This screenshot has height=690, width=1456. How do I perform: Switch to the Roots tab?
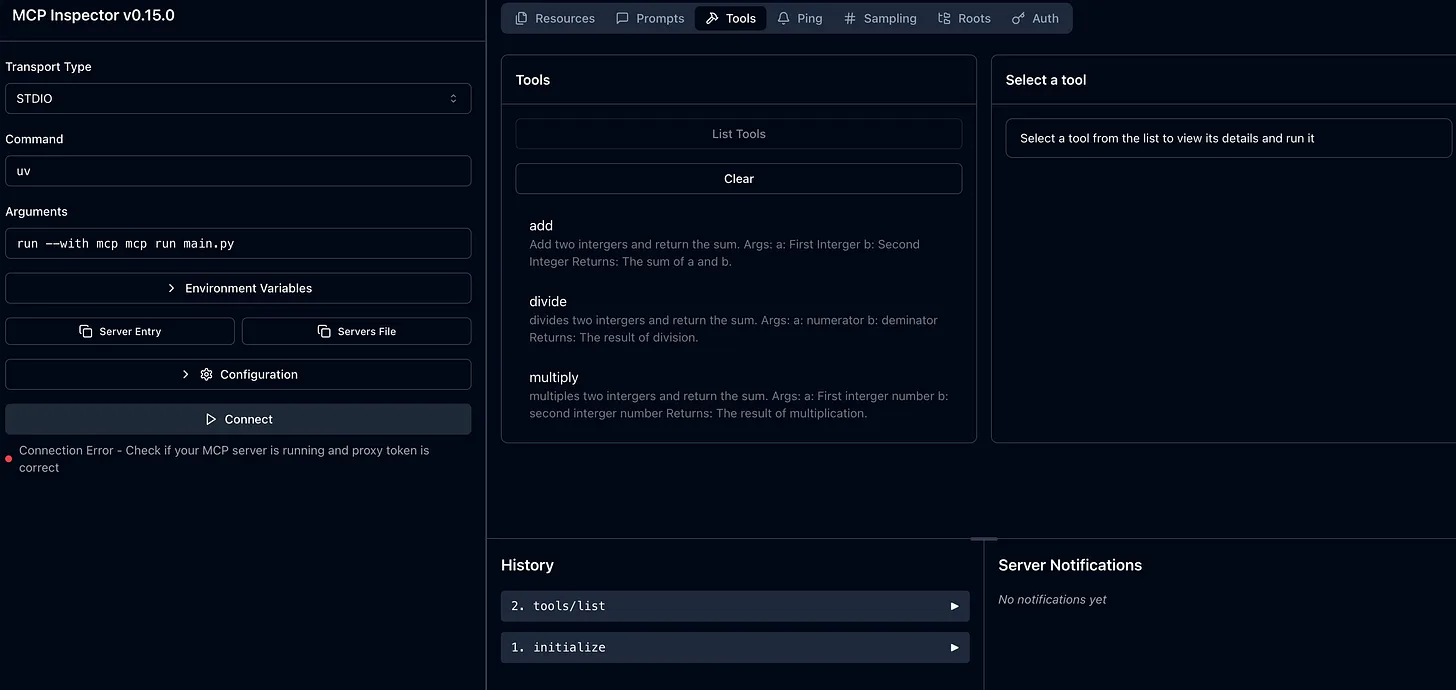[964, 18]
